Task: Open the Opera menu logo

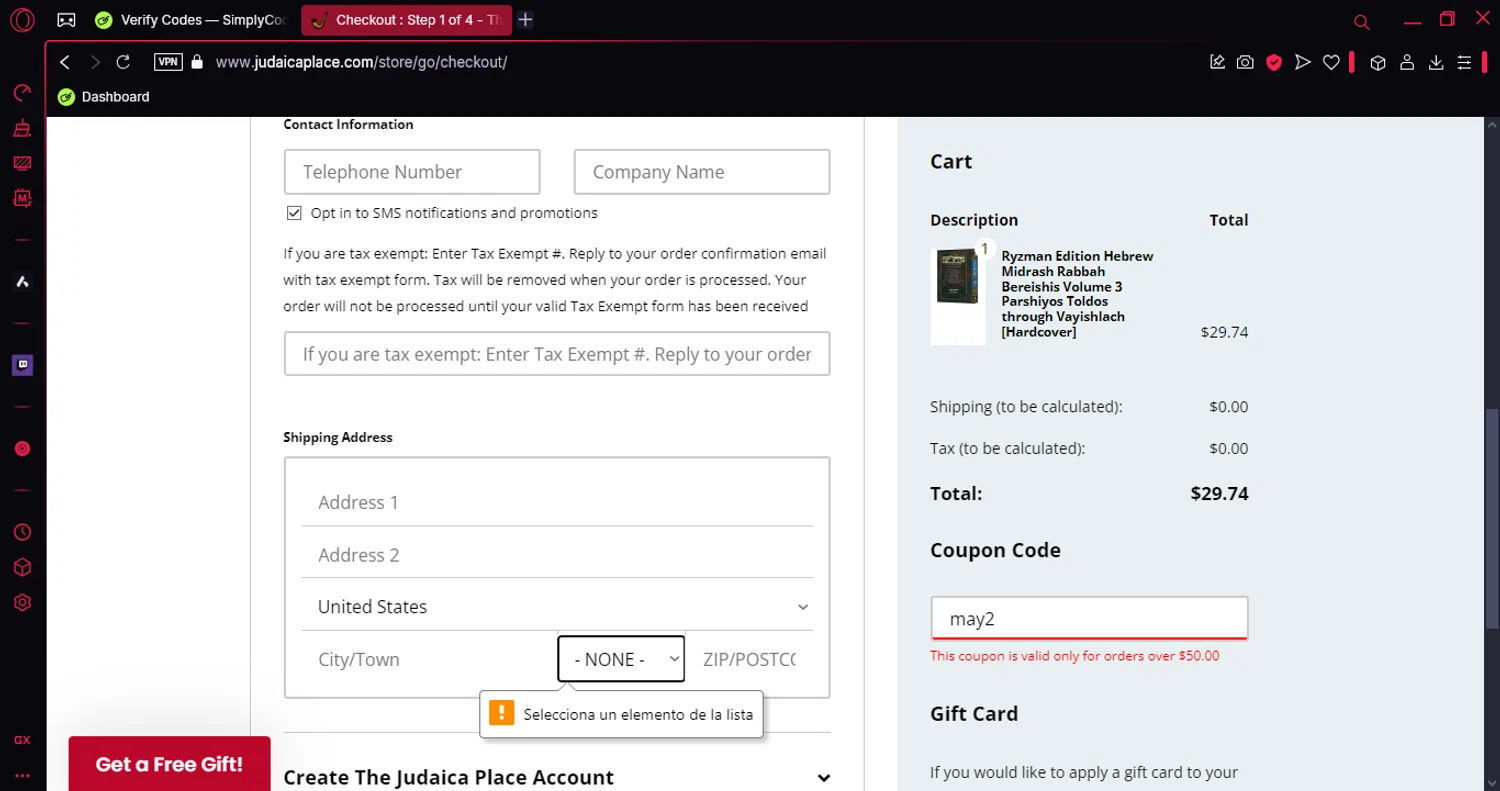Action: point(22,19)
